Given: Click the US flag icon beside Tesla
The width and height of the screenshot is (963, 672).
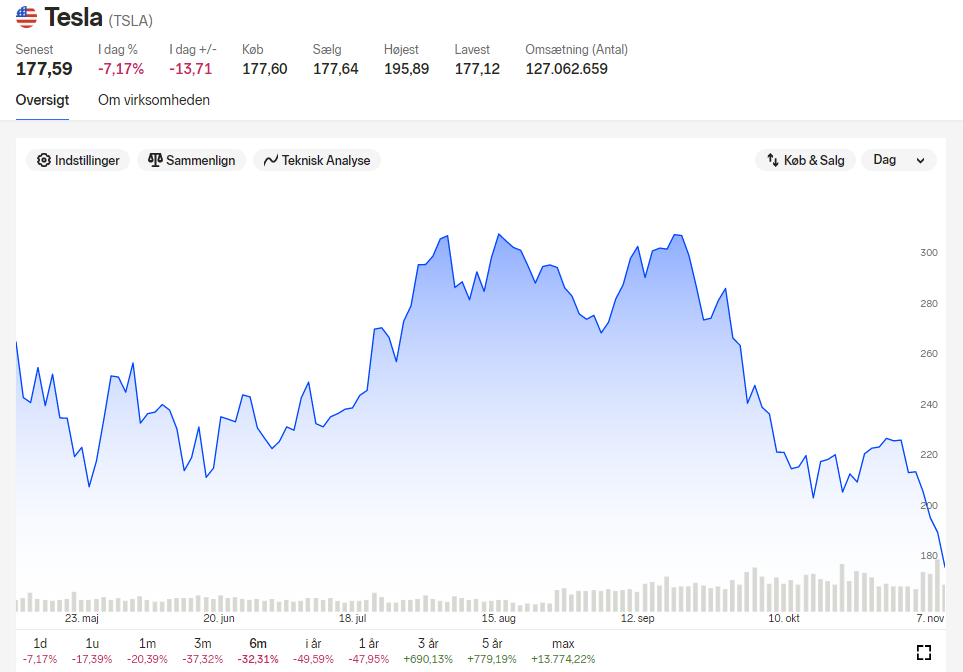Looking at the screenshot, I should point(26,17).
